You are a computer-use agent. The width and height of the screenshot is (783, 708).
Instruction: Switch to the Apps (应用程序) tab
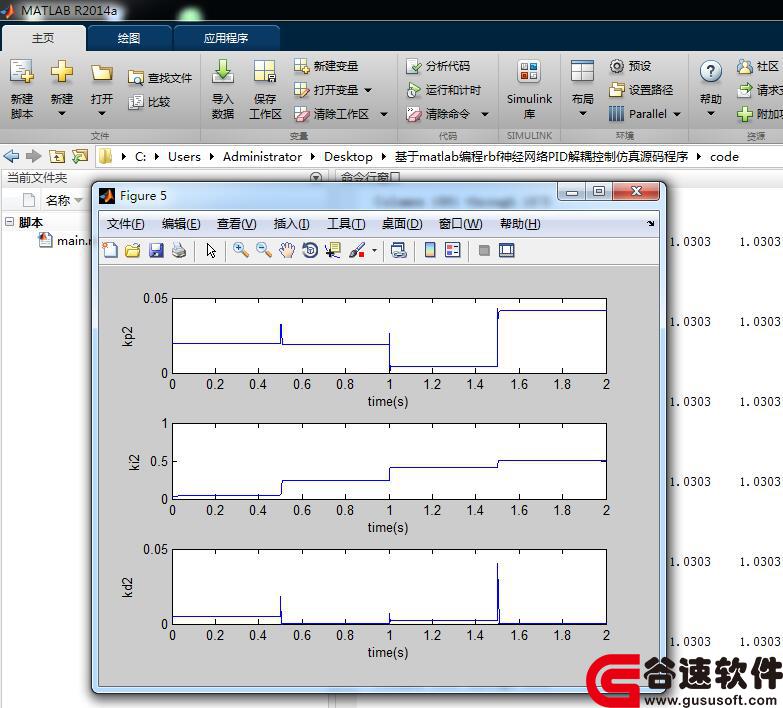click(226, 38)
